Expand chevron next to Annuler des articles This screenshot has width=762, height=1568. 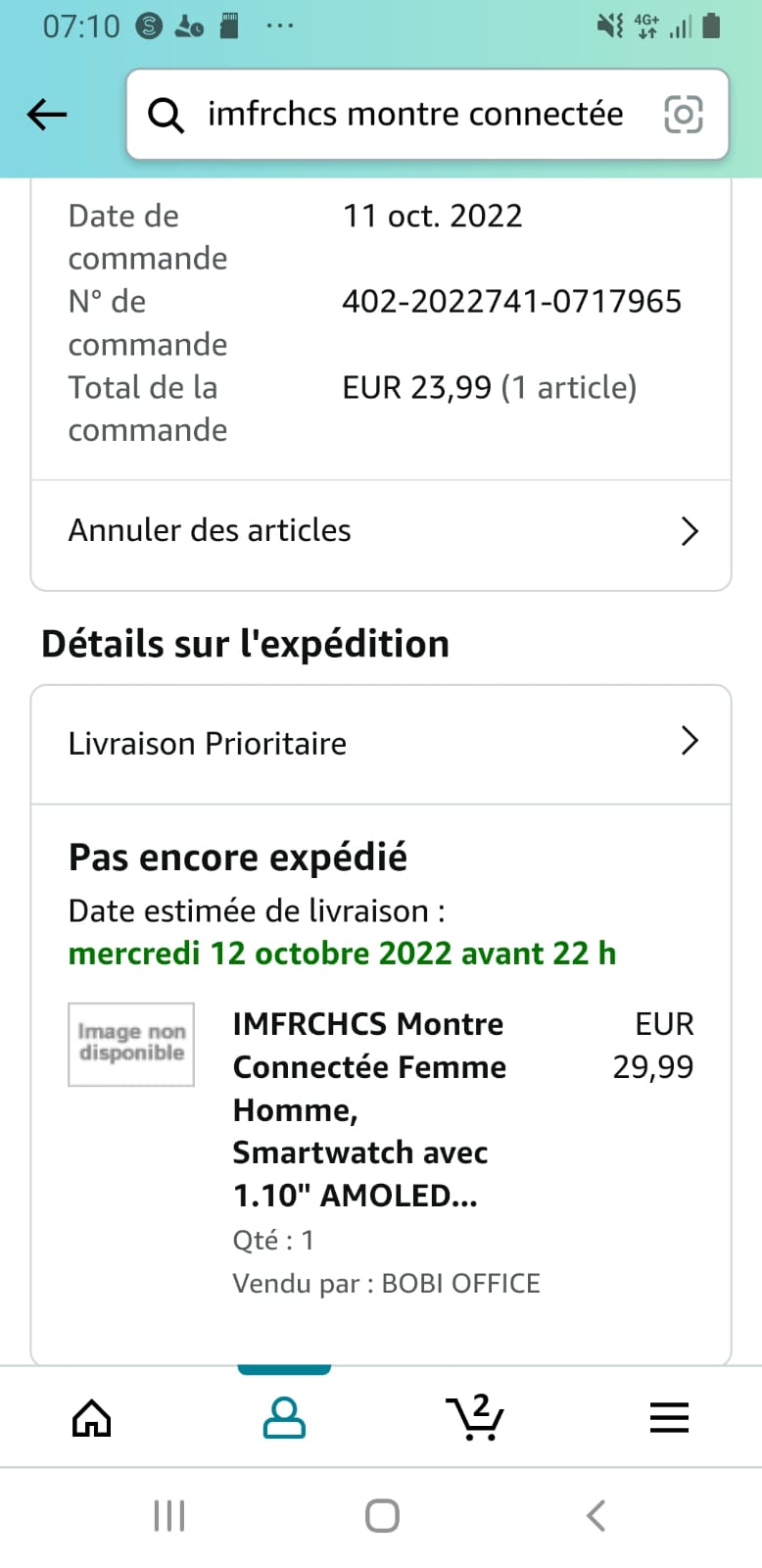pos(690,531)
